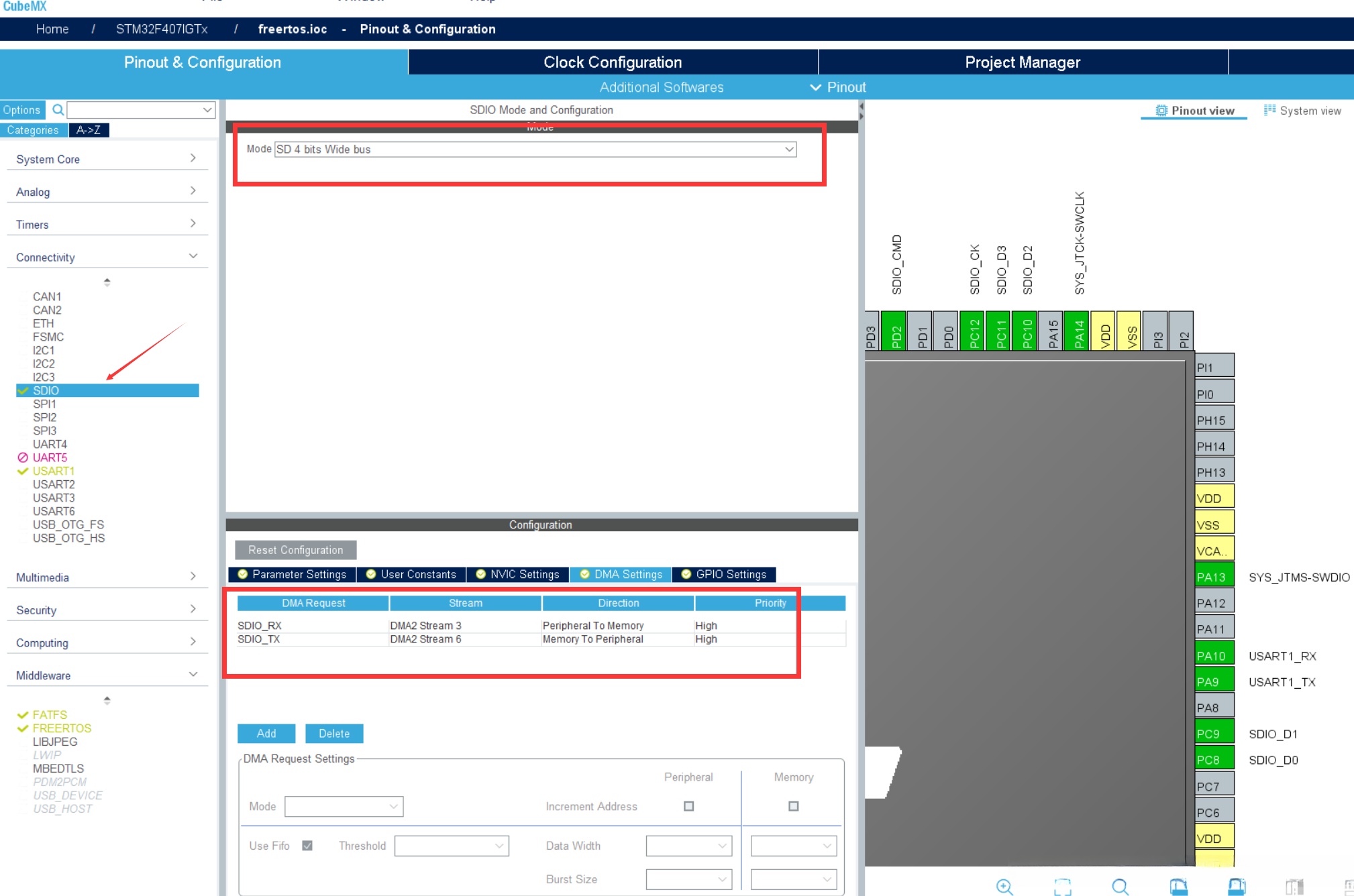Click the rotate counter-clockwise chip icon
Image resolution: width=1354 pixels, height=896 pixels.
point(1237,886)
